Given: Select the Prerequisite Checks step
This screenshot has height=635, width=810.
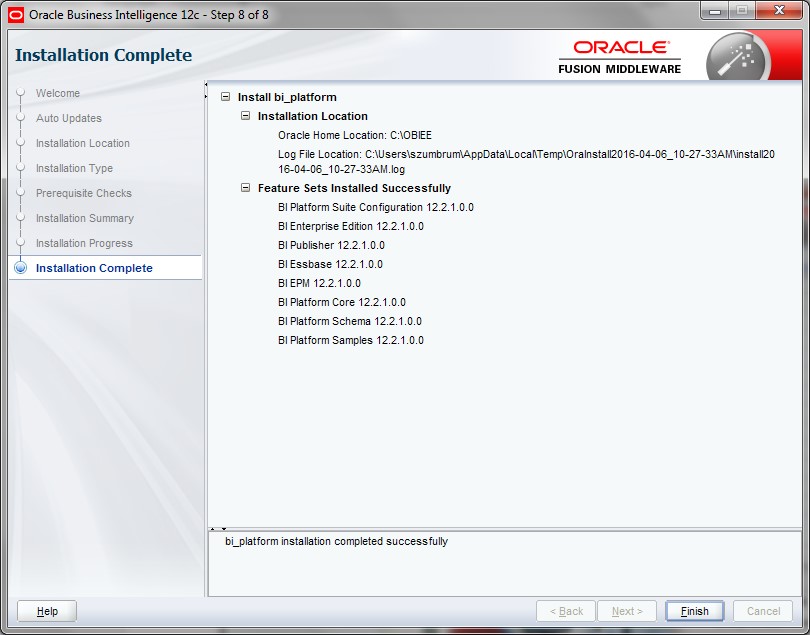Looking at the screenshot, I should [x=84, y=193].
